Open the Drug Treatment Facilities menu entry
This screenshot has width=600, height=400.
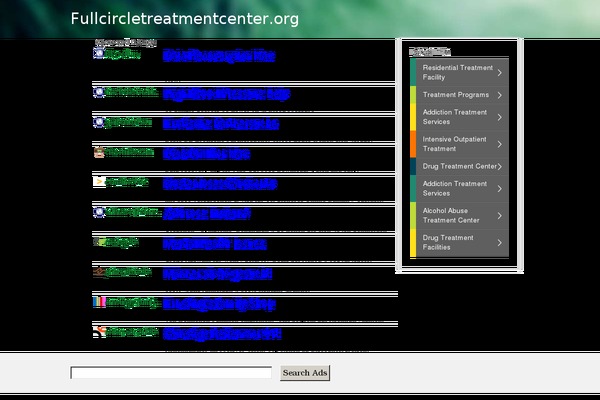[457, 243]
